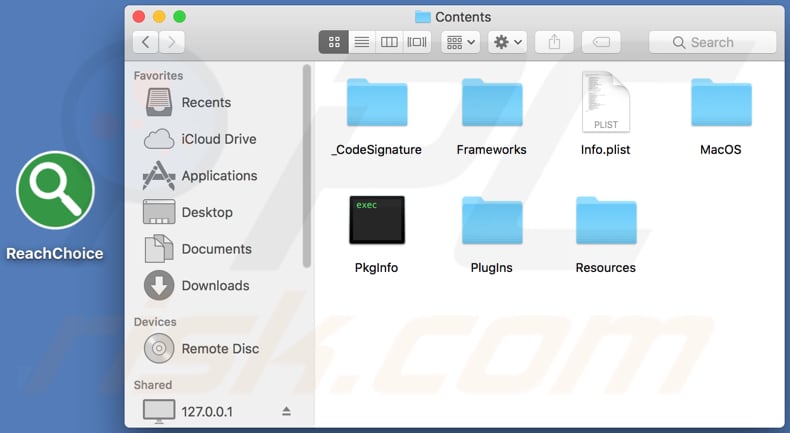Click the ReachChoice app icon on desktop
The image size is (790, 433).
55,190
